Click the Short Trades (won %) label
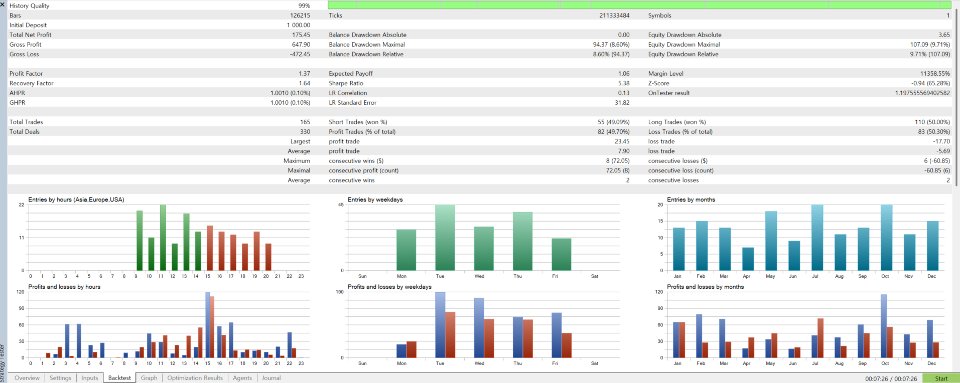The width and height of the screenshot is (960, 383). [358, 122]
